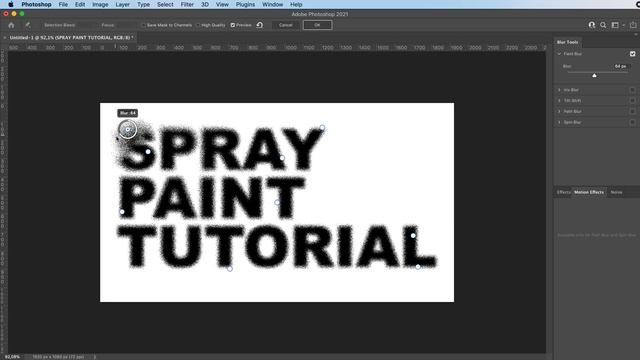Click the zoom percentage in status bar
The width and height of the screenshot is (640, 360).
[12, 357]
